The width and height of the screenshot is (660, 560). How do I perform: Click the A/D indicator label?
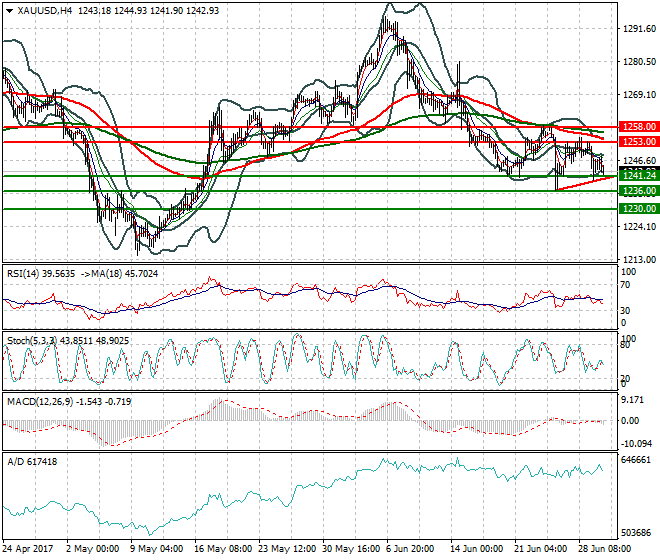[15, 462]
